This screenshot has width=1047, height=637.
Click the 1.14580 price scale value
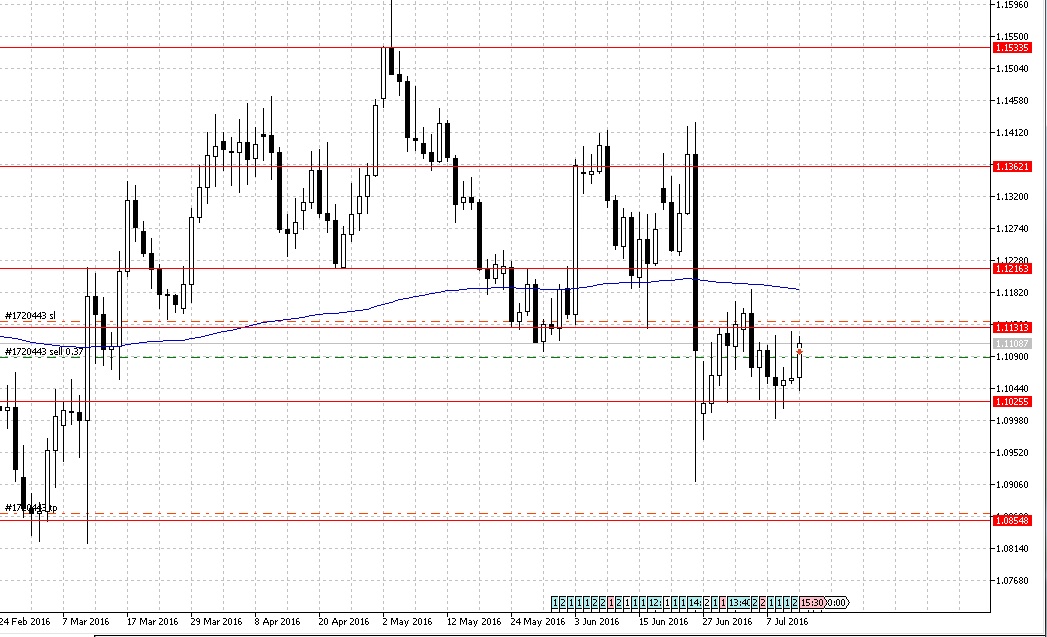pyautogui.click(x=1012, y=101)
